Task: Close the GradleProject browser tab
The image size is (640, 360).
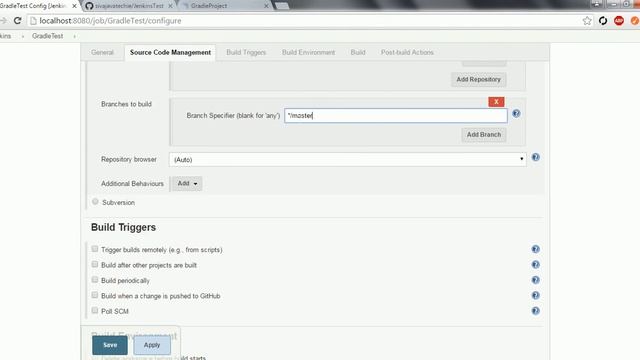Action: (x=266, y=6)
